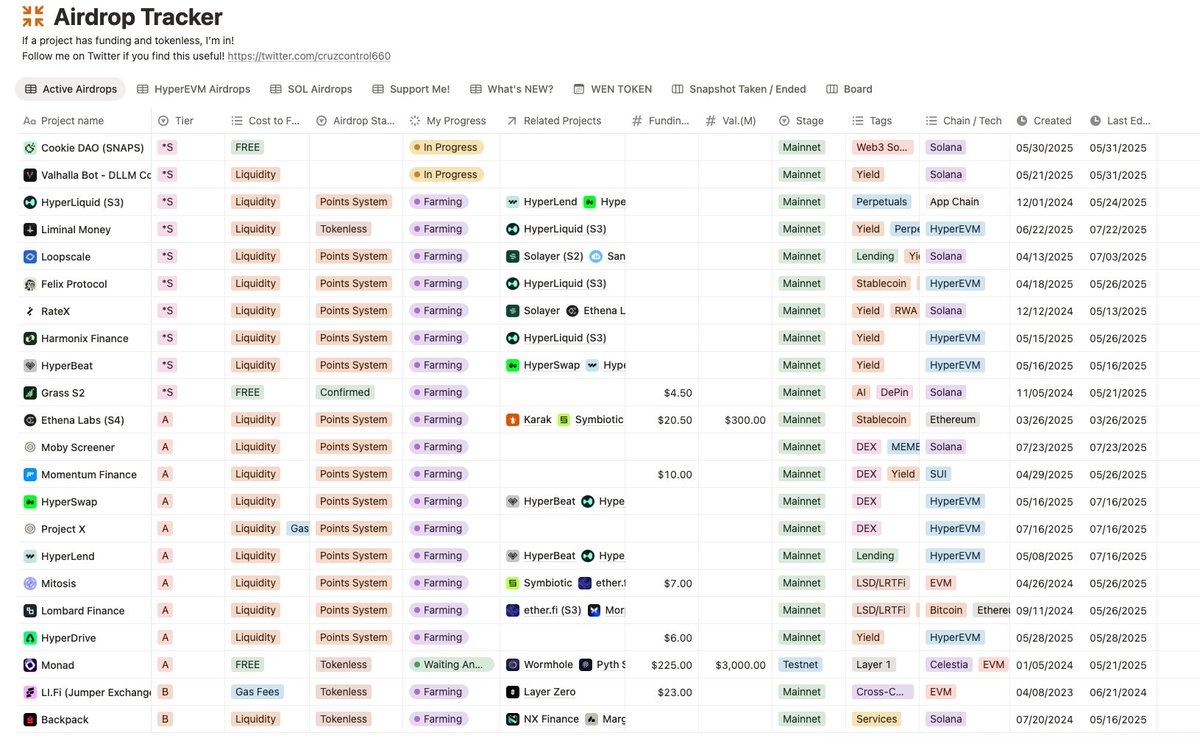Click the Karak icon in Ethena Labs row
The image size is (1200, 741).
click(513, 420)
